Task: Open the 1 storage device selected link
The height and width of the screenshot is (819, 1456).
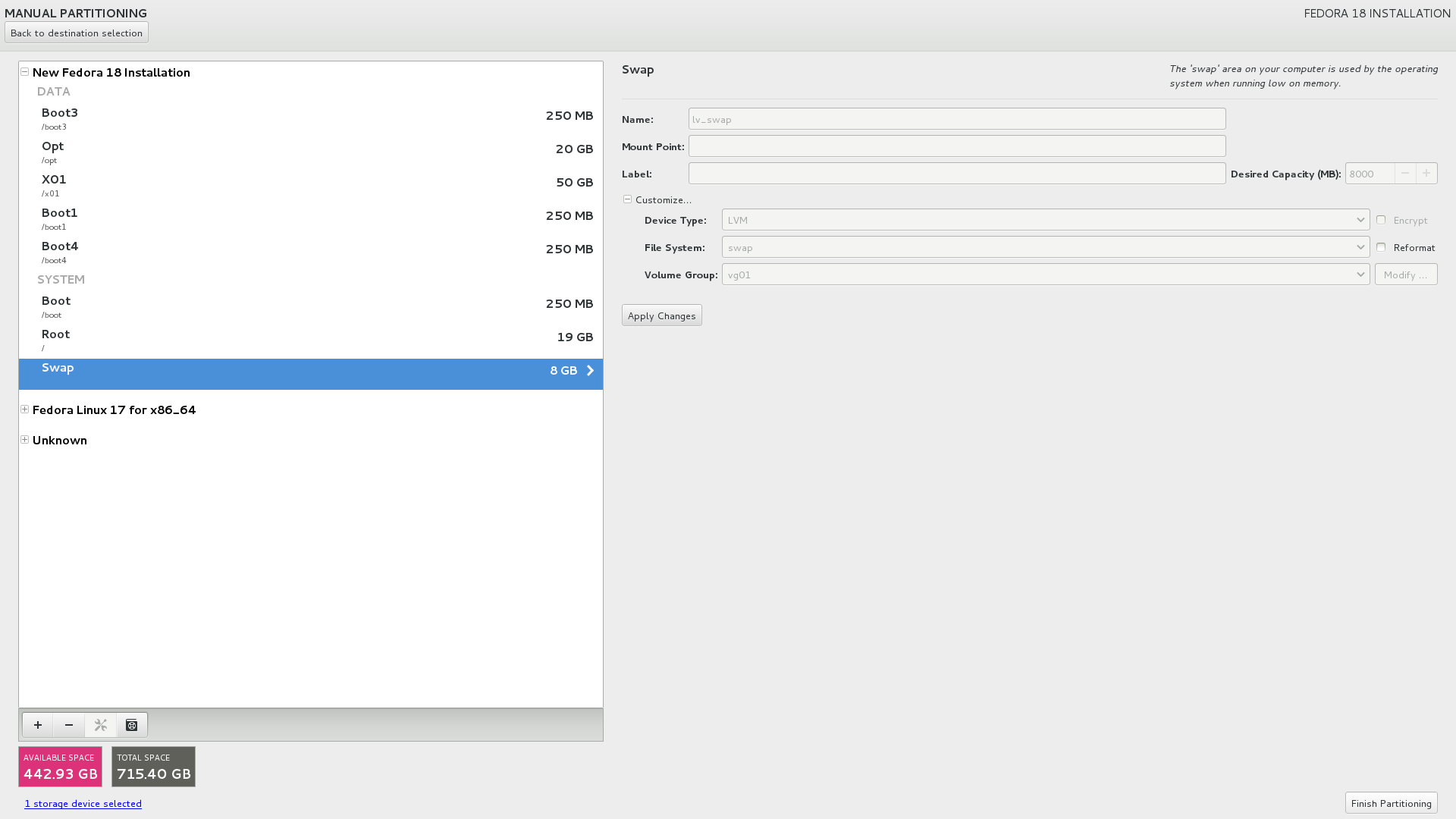Action: (83, 804)
